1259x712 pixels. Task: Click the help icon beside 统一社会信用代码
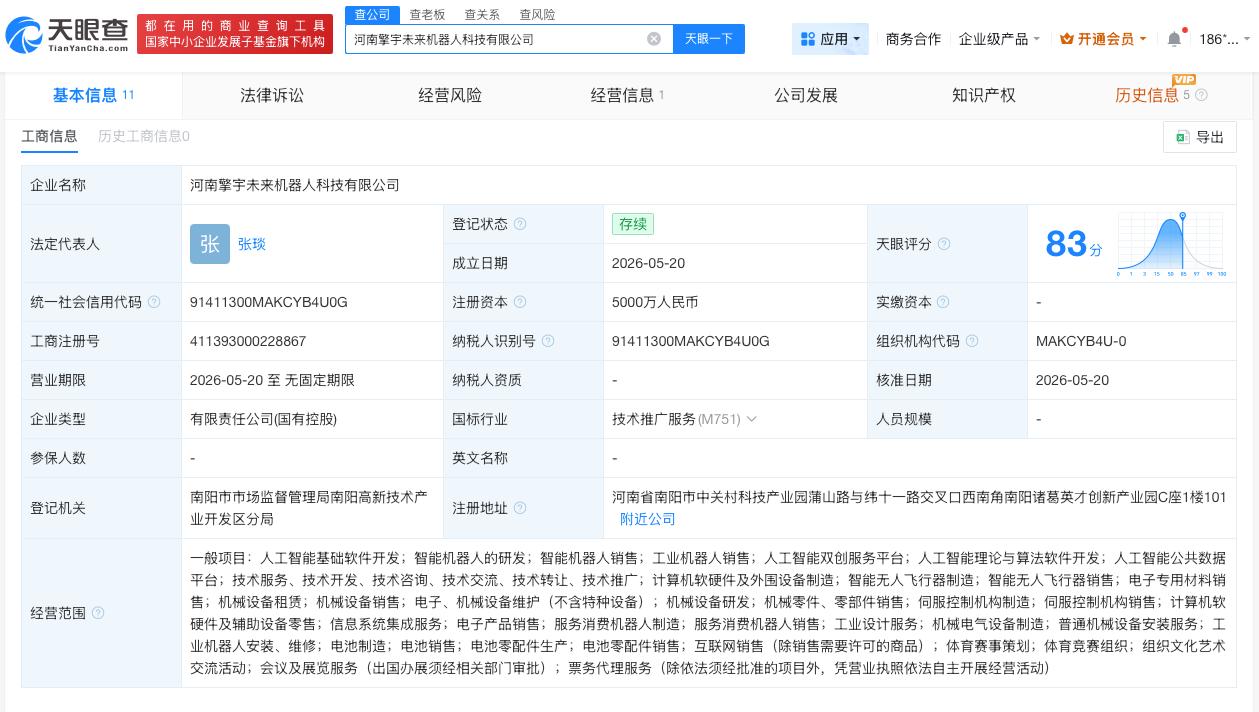(154, 302)
